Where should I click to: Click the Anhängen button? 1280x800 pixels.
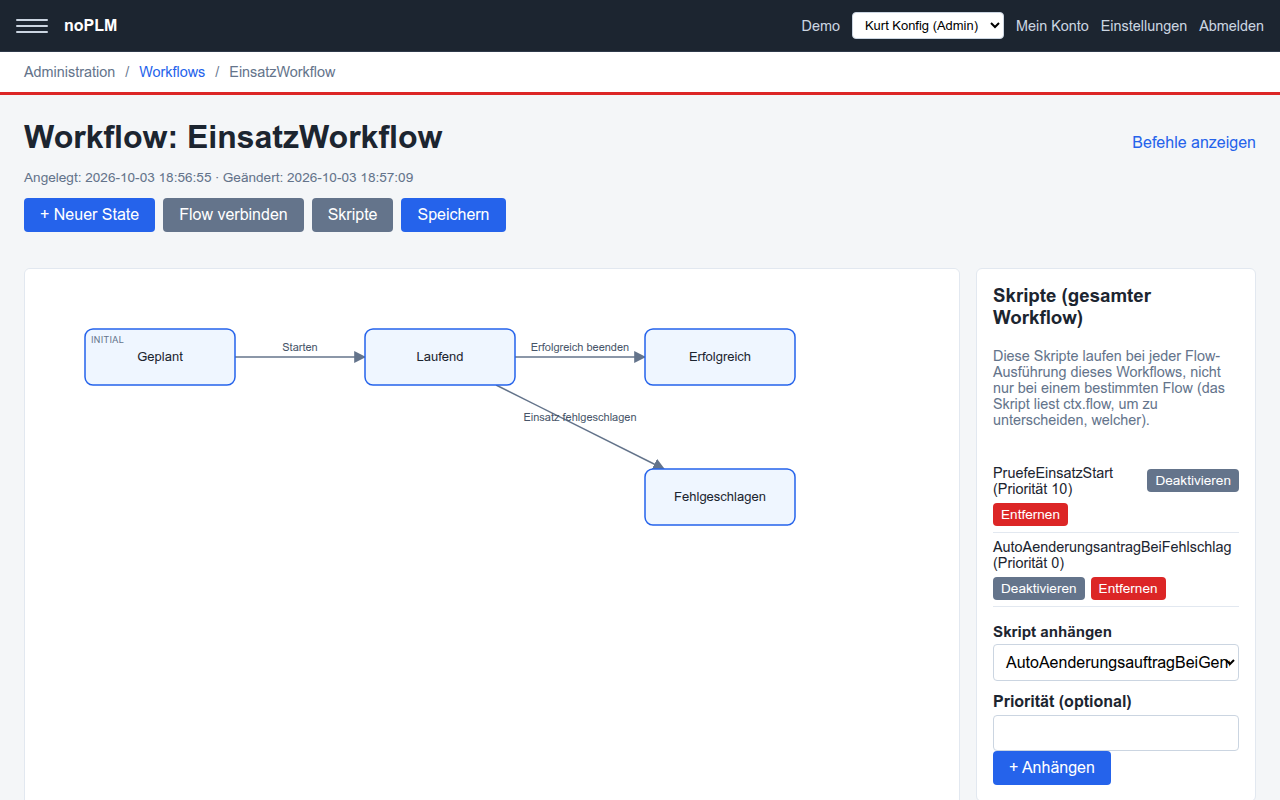click(1052, 768)
